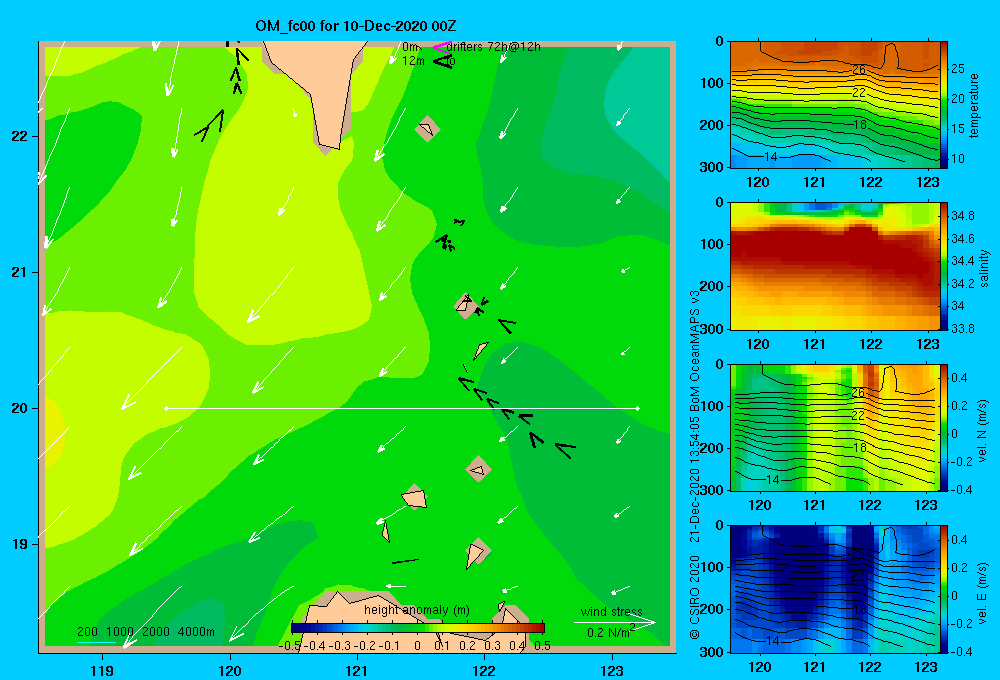Screen dimensions: 1000x680
Task: Click the 14 contour label in the temperature panel
Action: coord(770,156)
